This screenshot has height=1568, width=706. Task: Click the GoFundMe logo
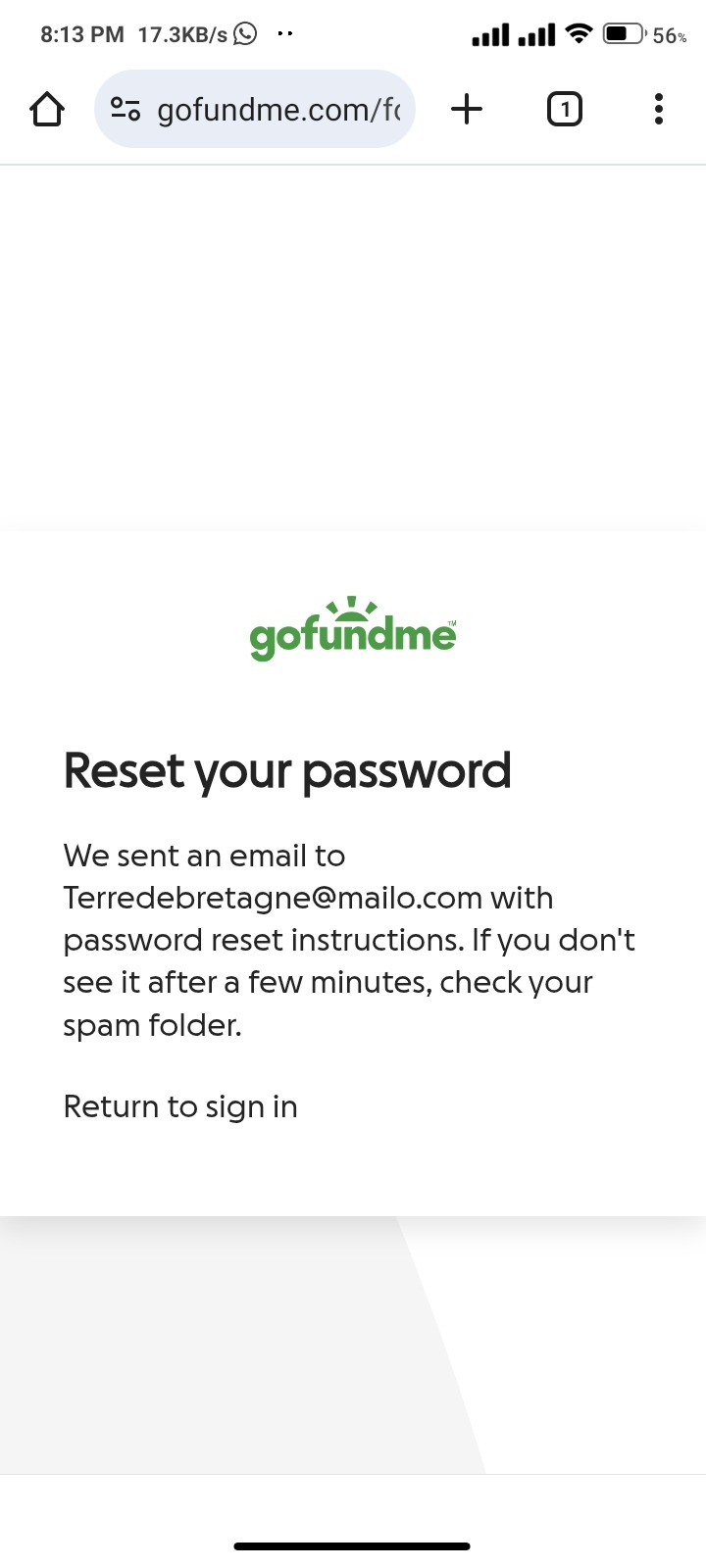coord(353,629)
